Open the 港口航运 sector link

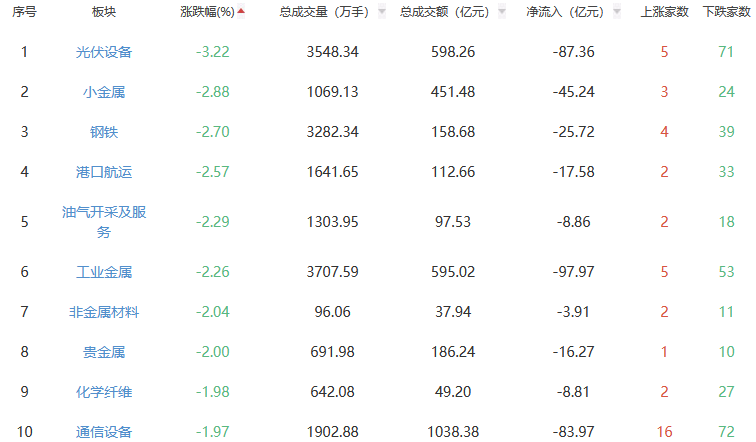(103, 172)
